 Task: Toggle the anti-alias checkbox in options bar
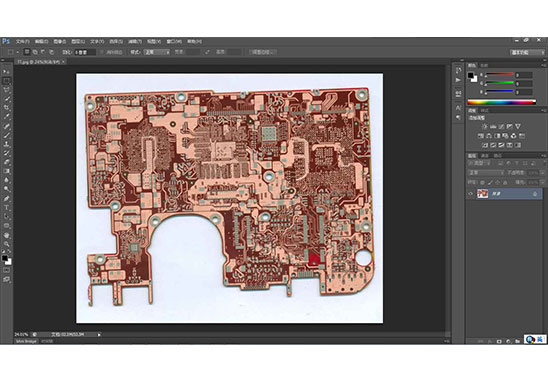click(x=102, y=52)
